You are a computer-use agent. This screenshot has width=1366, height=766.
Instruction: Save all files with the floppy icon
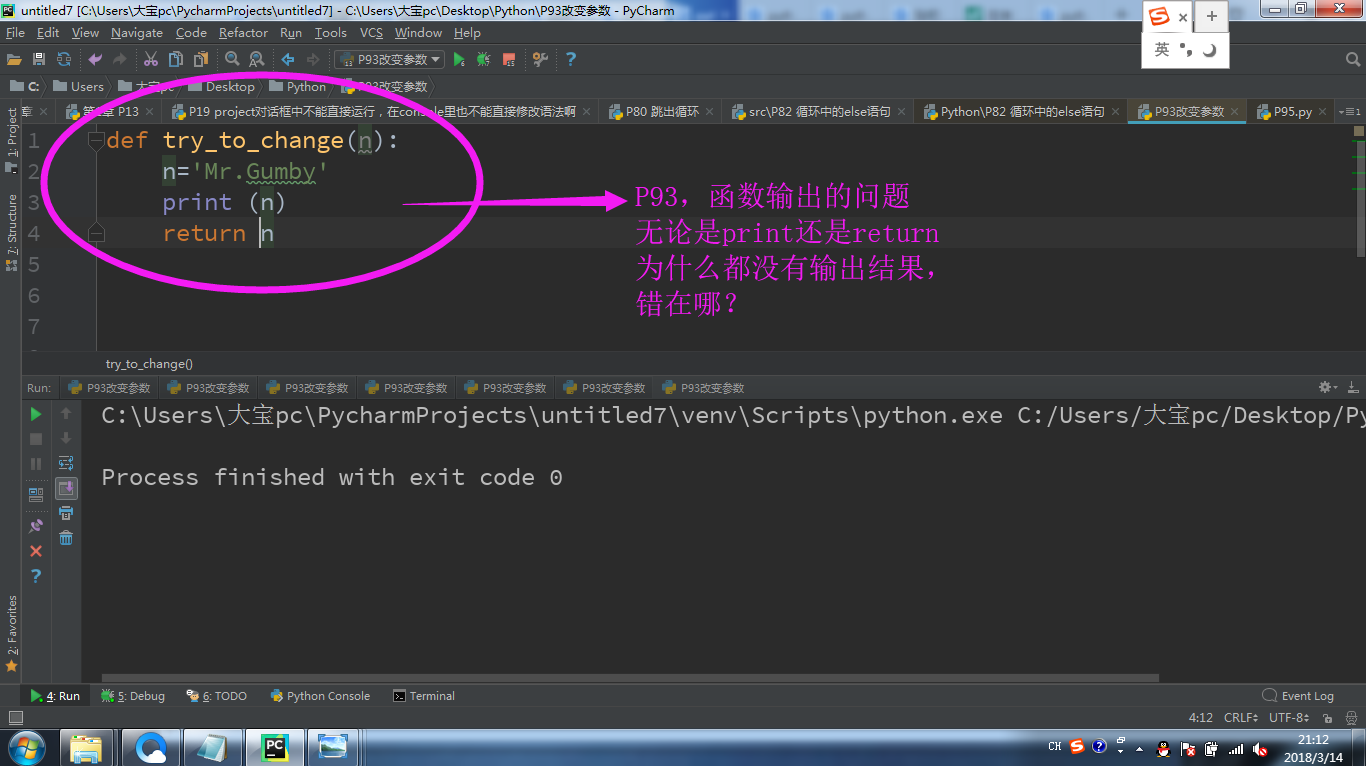coord(39,60)
